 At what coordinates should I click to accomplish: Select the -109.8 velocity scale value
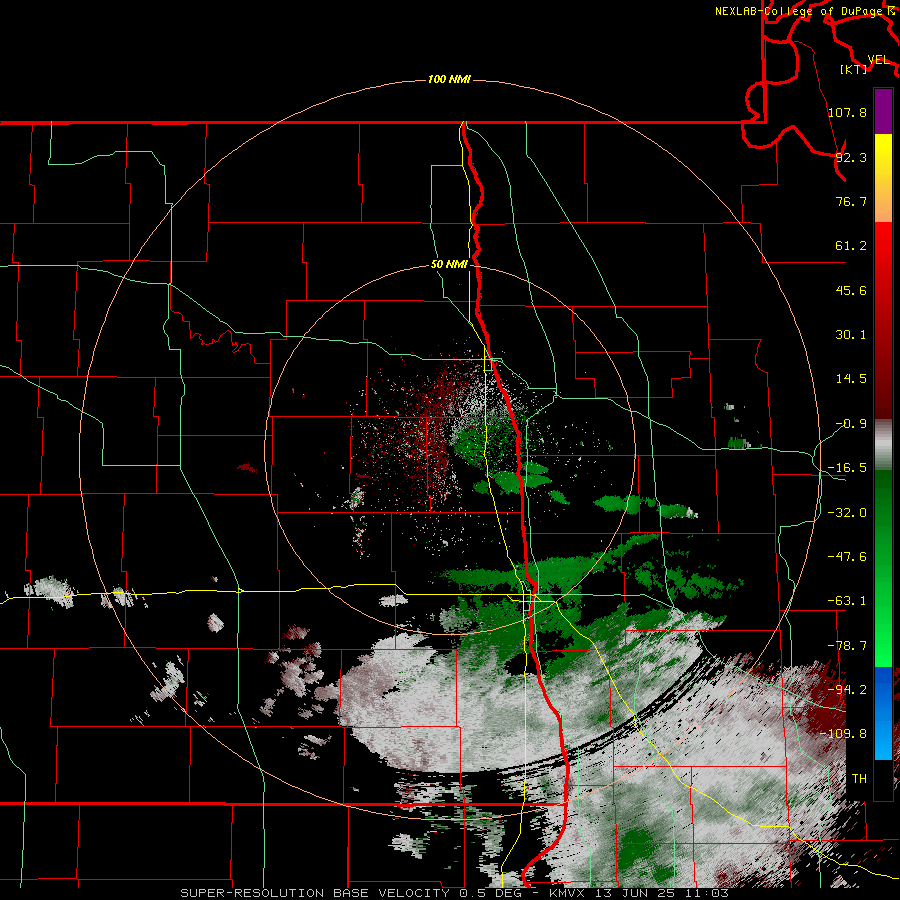point(844,734)
